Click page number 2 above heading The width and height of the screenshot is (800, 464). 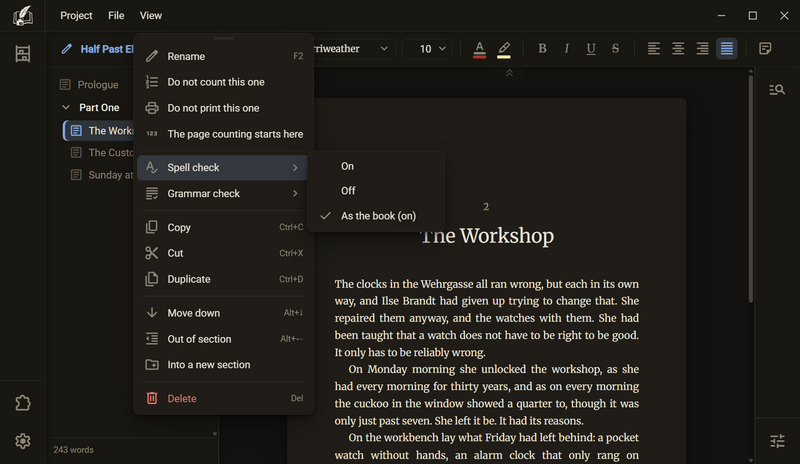click(x=486, y=207)
